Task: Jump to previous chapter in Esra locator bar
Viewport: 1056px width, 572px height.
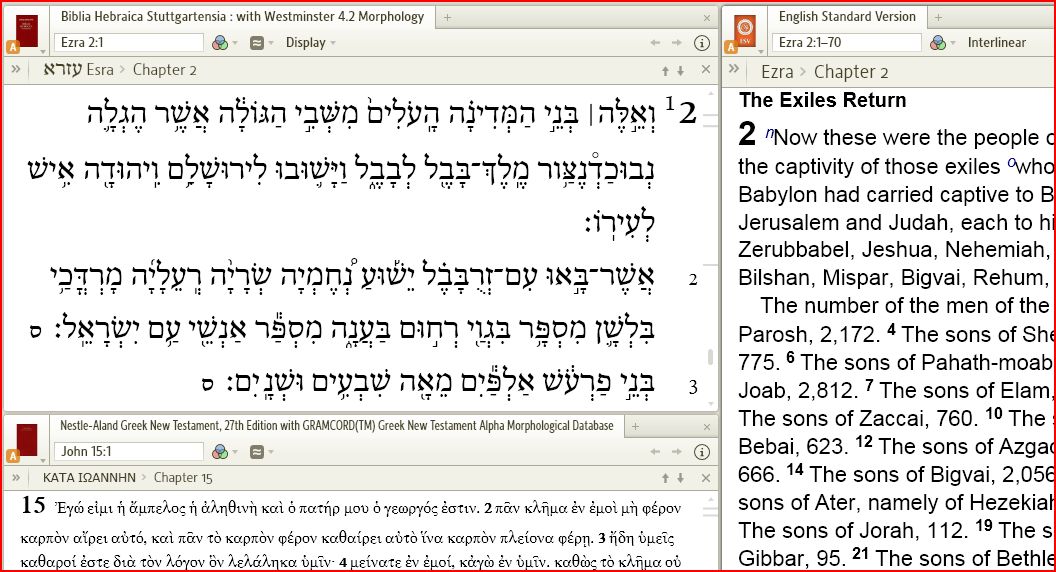Action: tap(665, 71)
